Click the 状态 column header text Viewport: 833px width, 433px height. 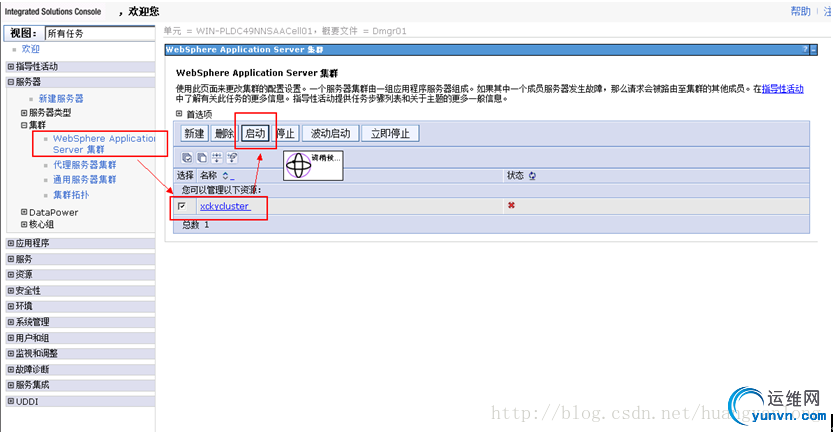515,175
